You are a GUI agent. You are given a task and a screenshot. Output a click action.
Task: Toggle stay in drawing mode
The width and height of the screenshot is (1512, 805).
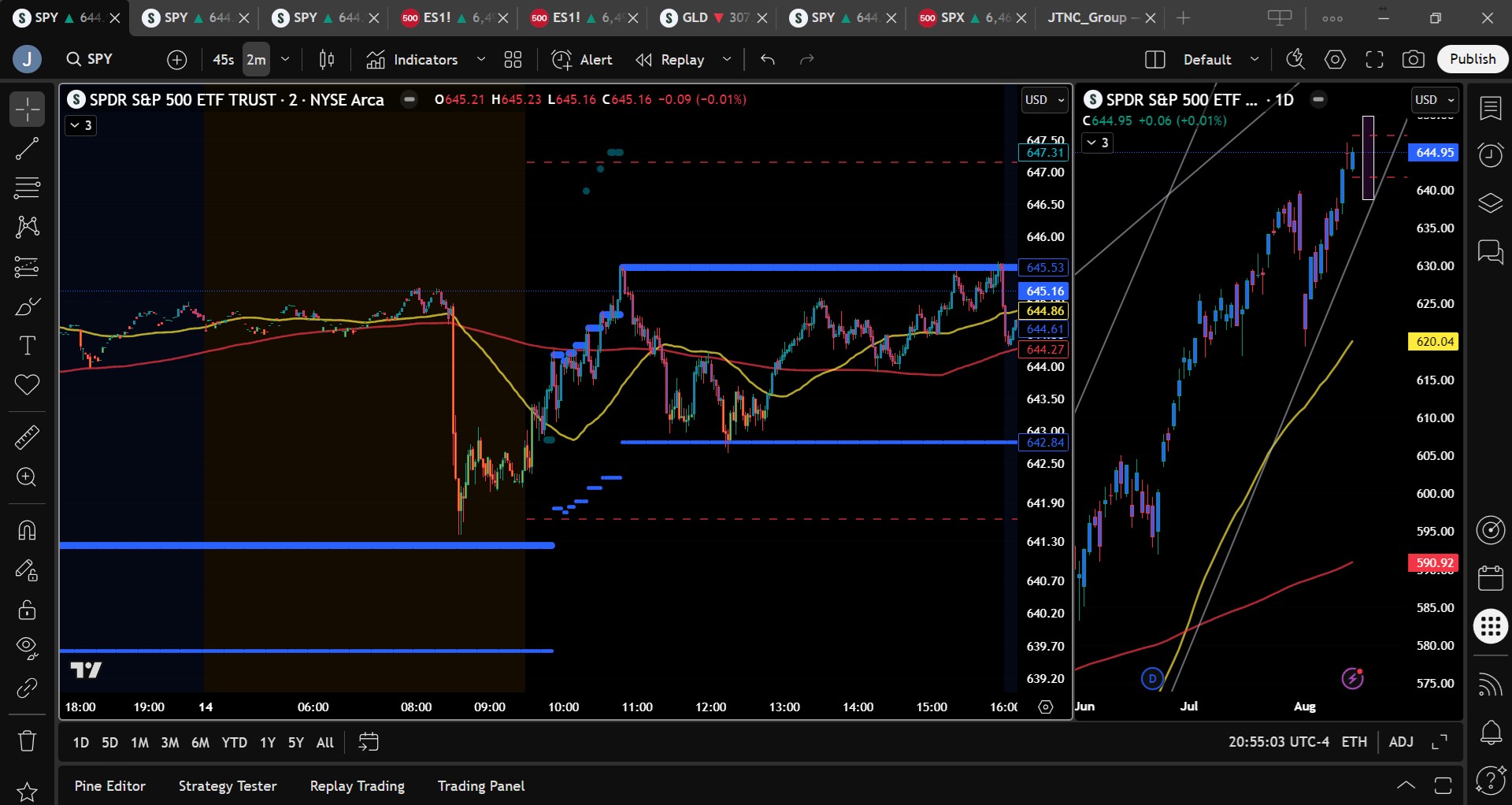[27, 569]
